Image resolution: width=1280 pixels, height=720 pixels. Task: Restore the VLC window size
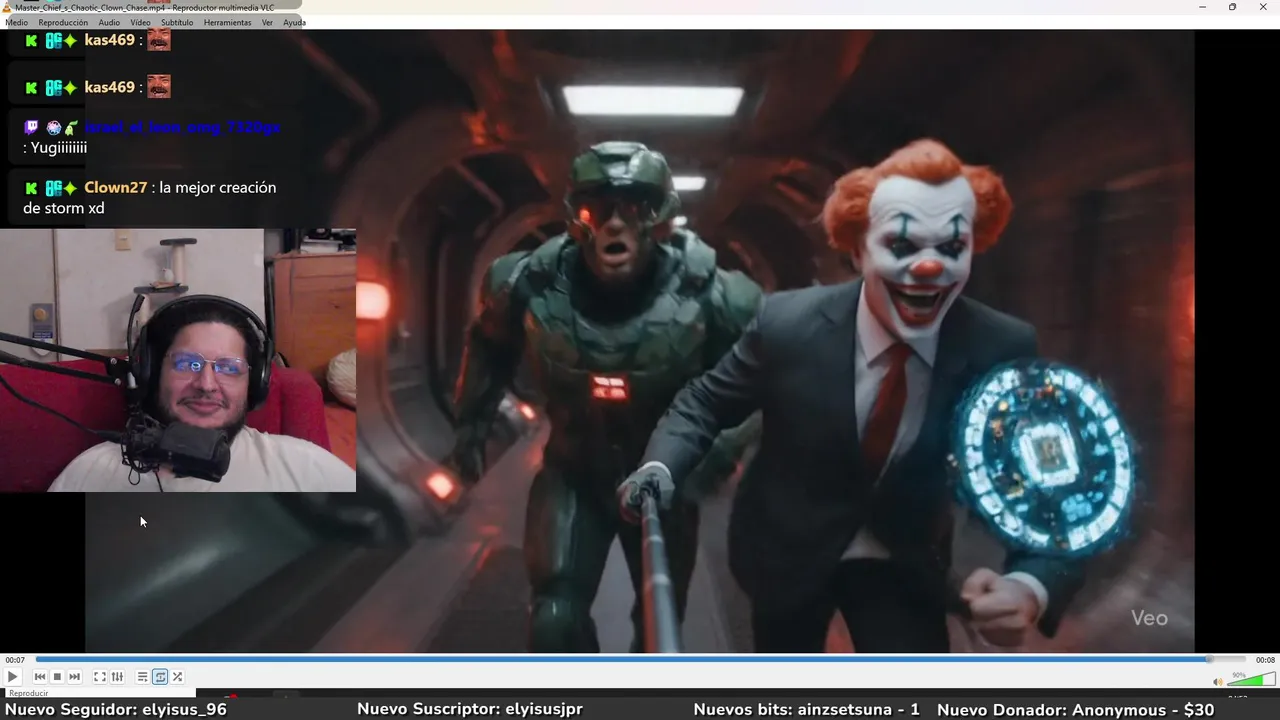(x=1232, y=7)
